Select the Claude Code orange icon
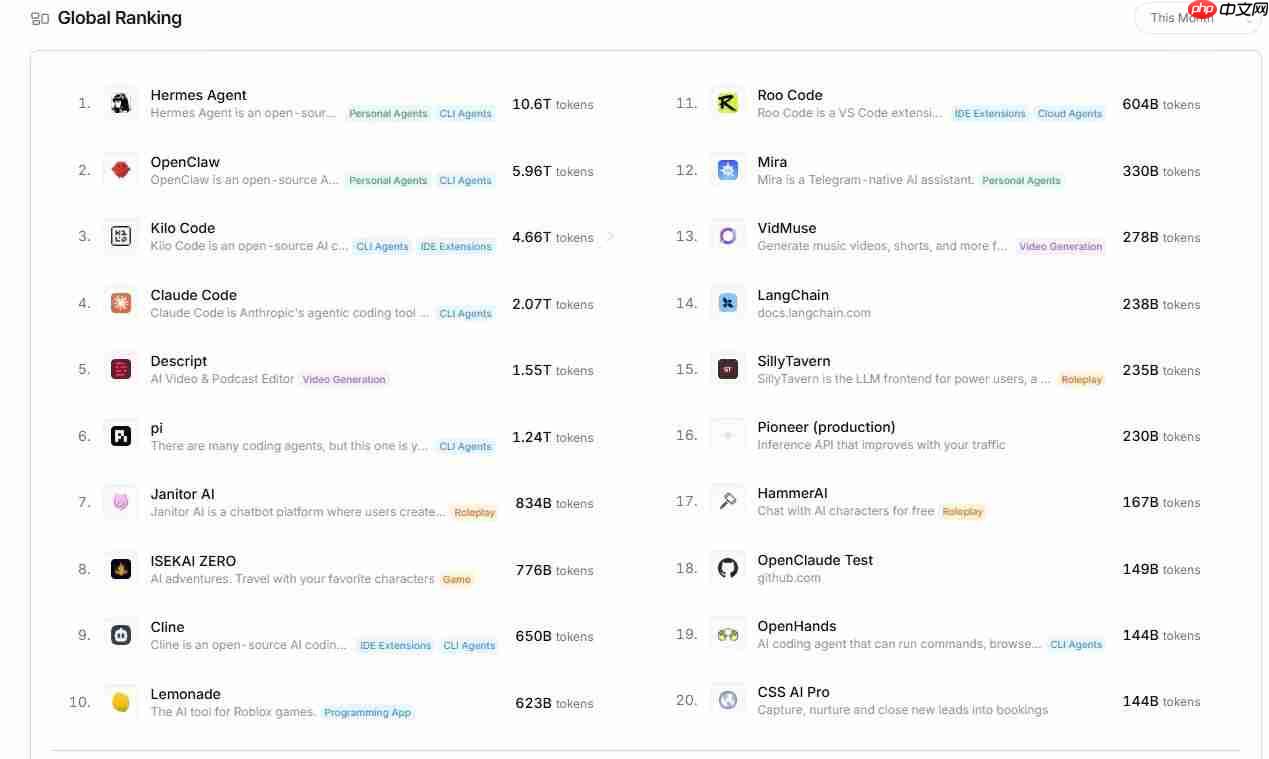Viewport: 1269px width, 759px height. point(121,303)
